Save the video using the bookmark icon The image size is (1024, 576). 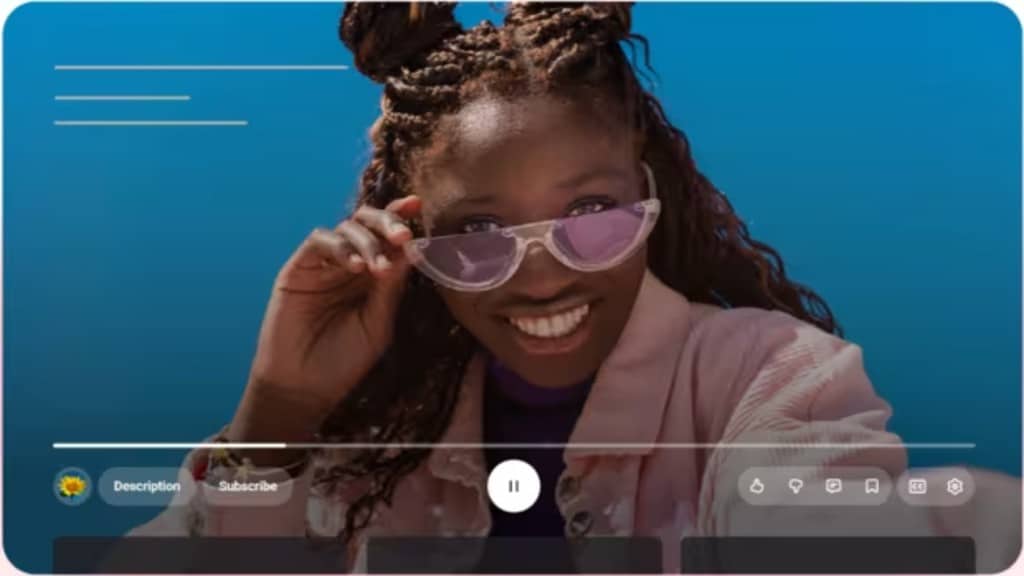872,487
